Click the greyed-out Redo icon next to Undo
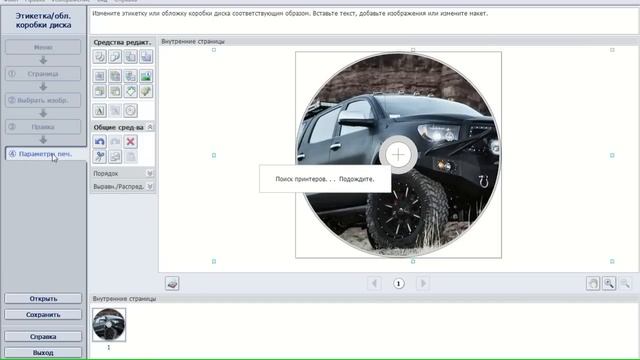The image size is (640, 360). coord(115,142)
